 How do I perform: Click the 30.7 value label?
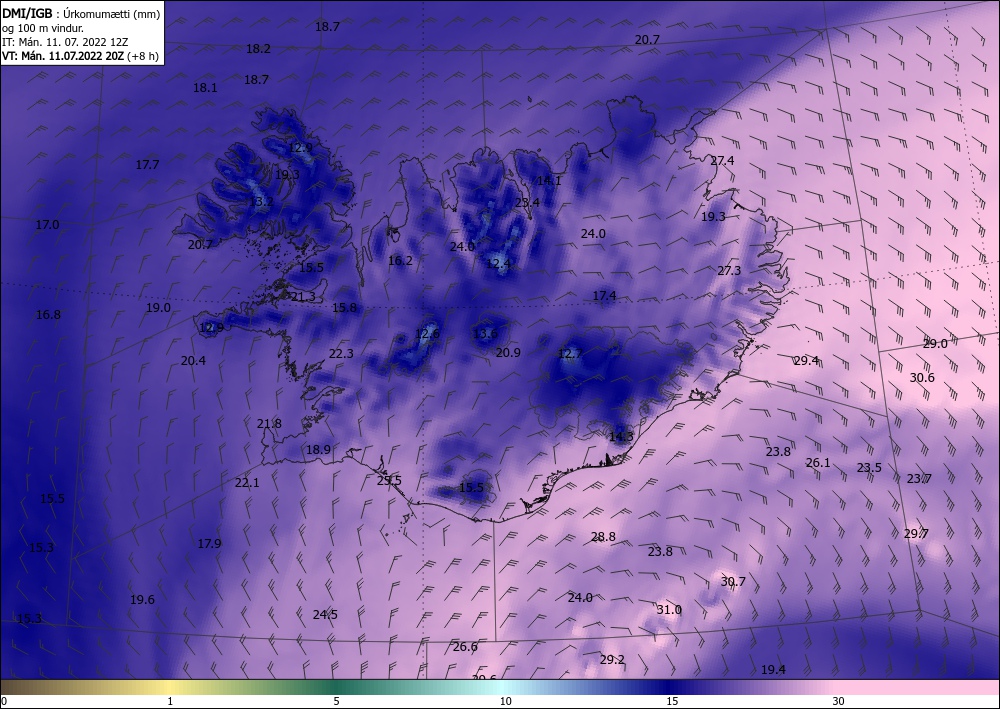tap(733, 581)
